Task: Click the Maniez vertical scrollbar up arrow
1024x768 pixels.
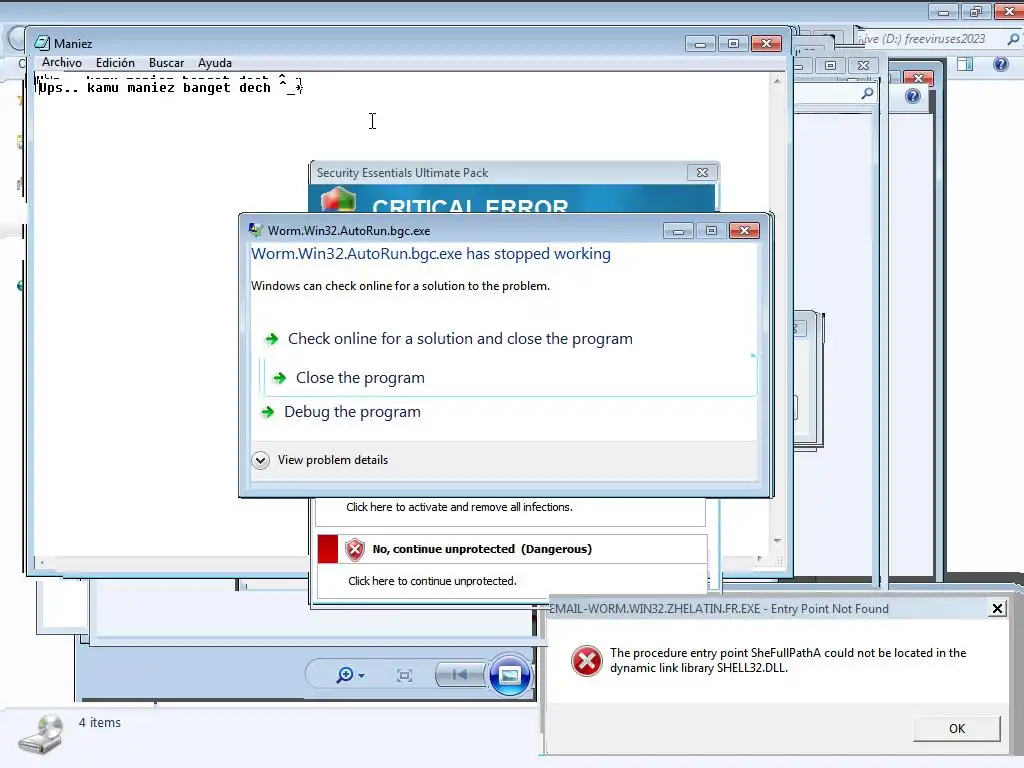Action: (777, 81)
